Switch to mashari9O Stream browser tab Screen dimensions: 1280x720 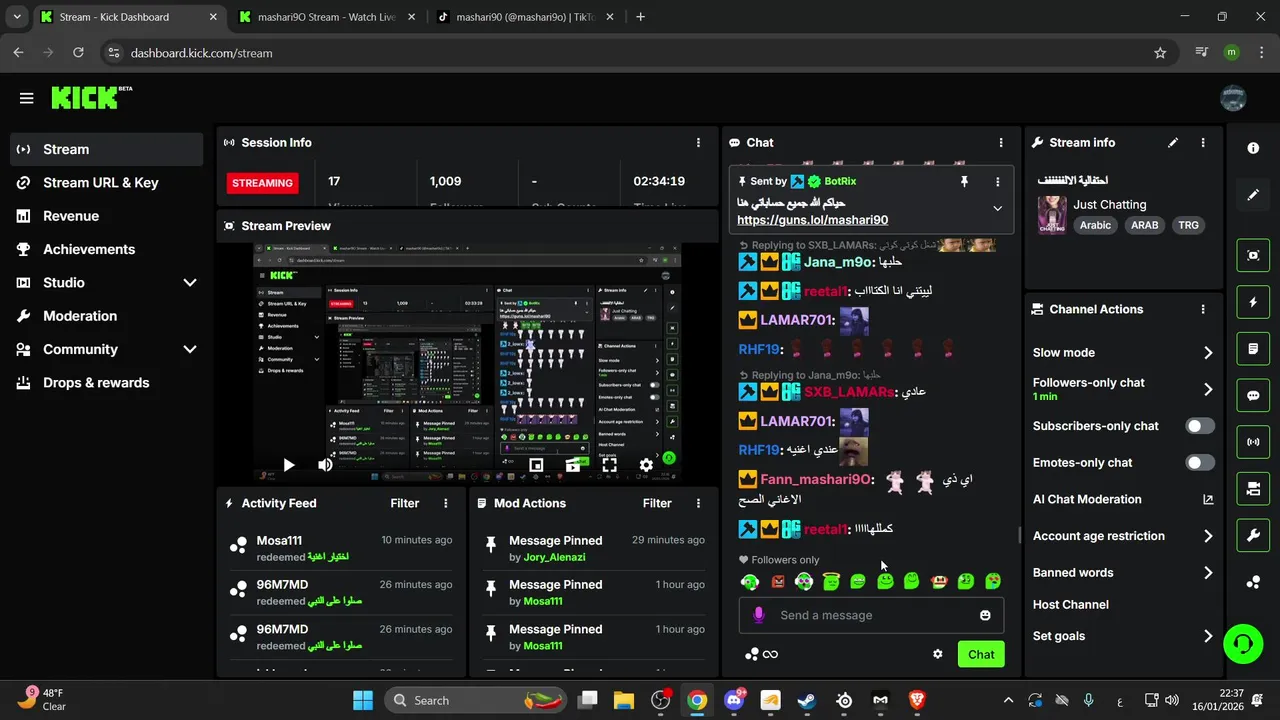coord(326,17)
